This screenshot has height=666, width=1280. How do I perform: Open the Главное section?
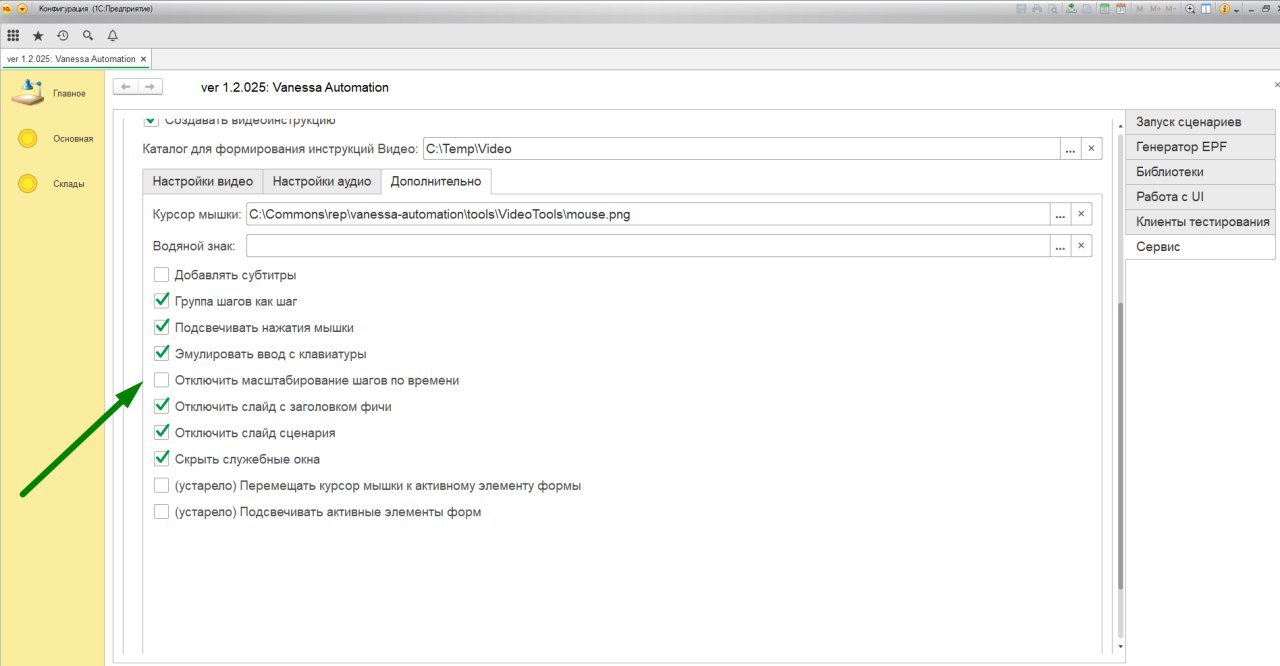click(52, 93)
